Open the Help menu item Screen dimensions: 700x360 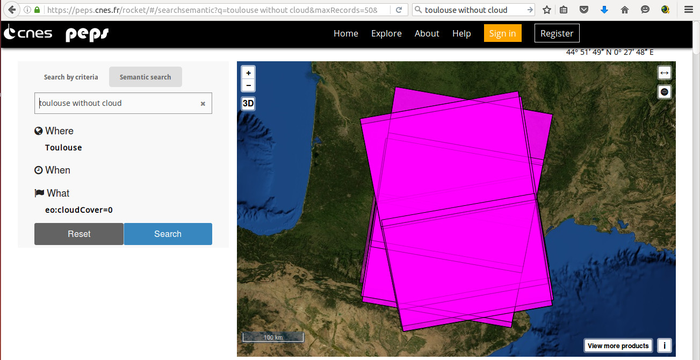[462, 33]
